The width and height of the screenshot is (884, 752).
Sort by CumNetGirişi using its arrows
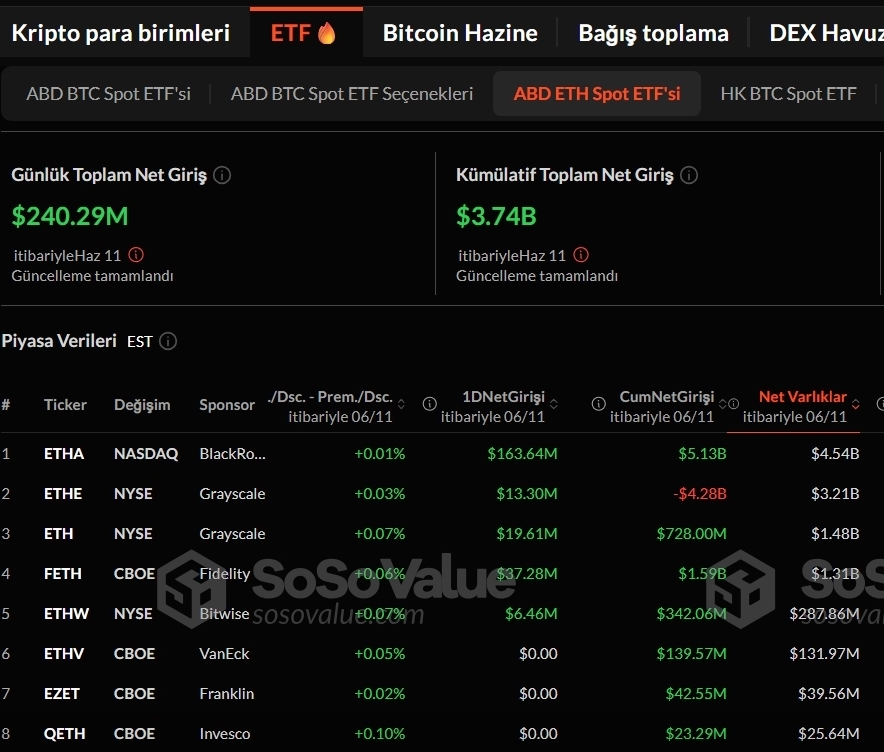click(x=722, y=404)
